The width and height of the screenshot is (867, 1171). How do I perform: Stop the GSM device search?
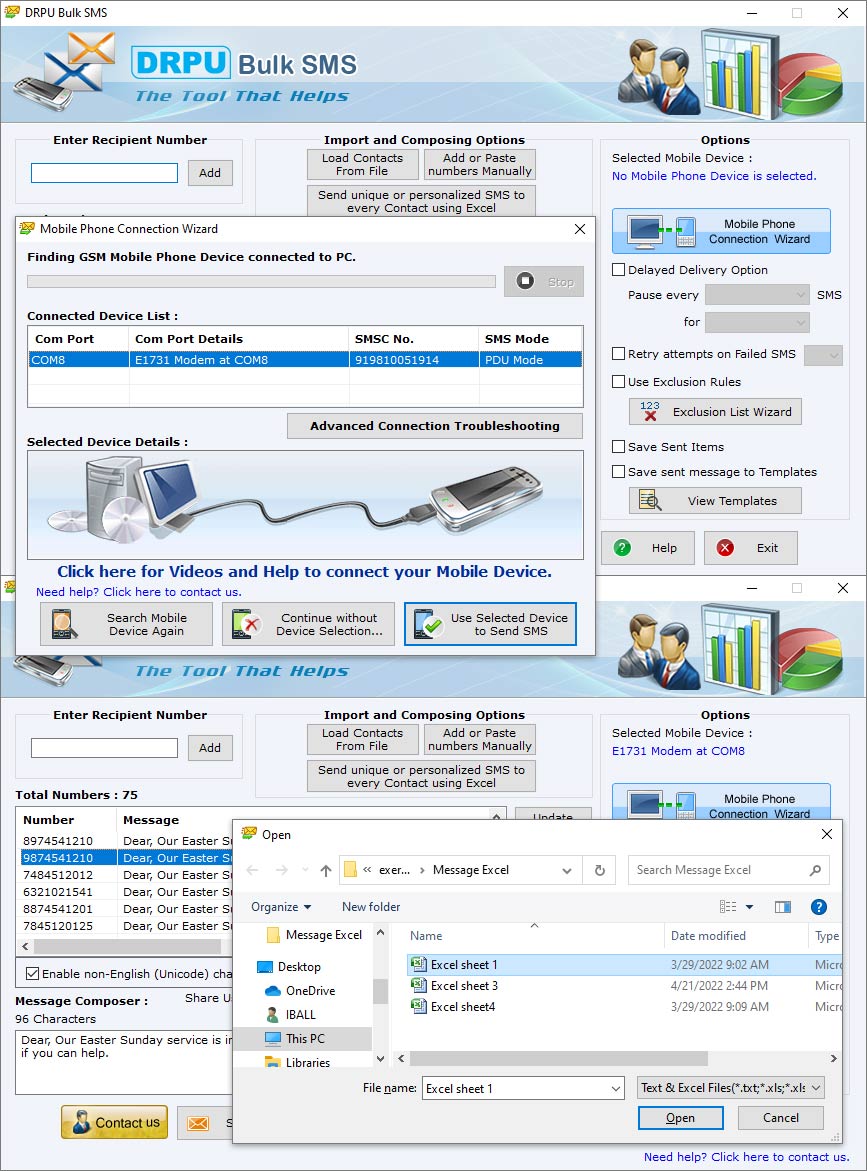coord(543,281)
